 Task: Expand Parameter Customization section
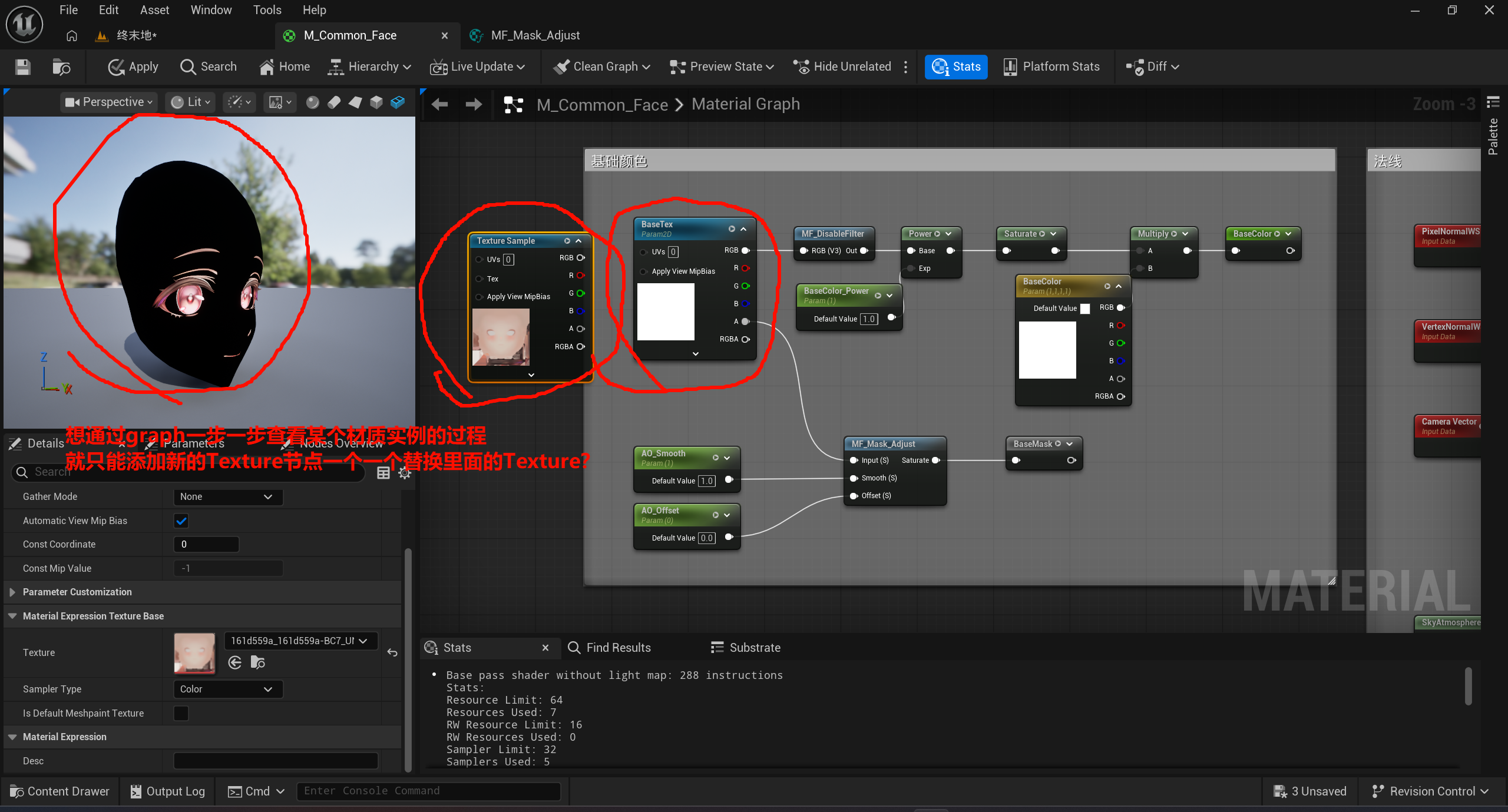(12, 592)
